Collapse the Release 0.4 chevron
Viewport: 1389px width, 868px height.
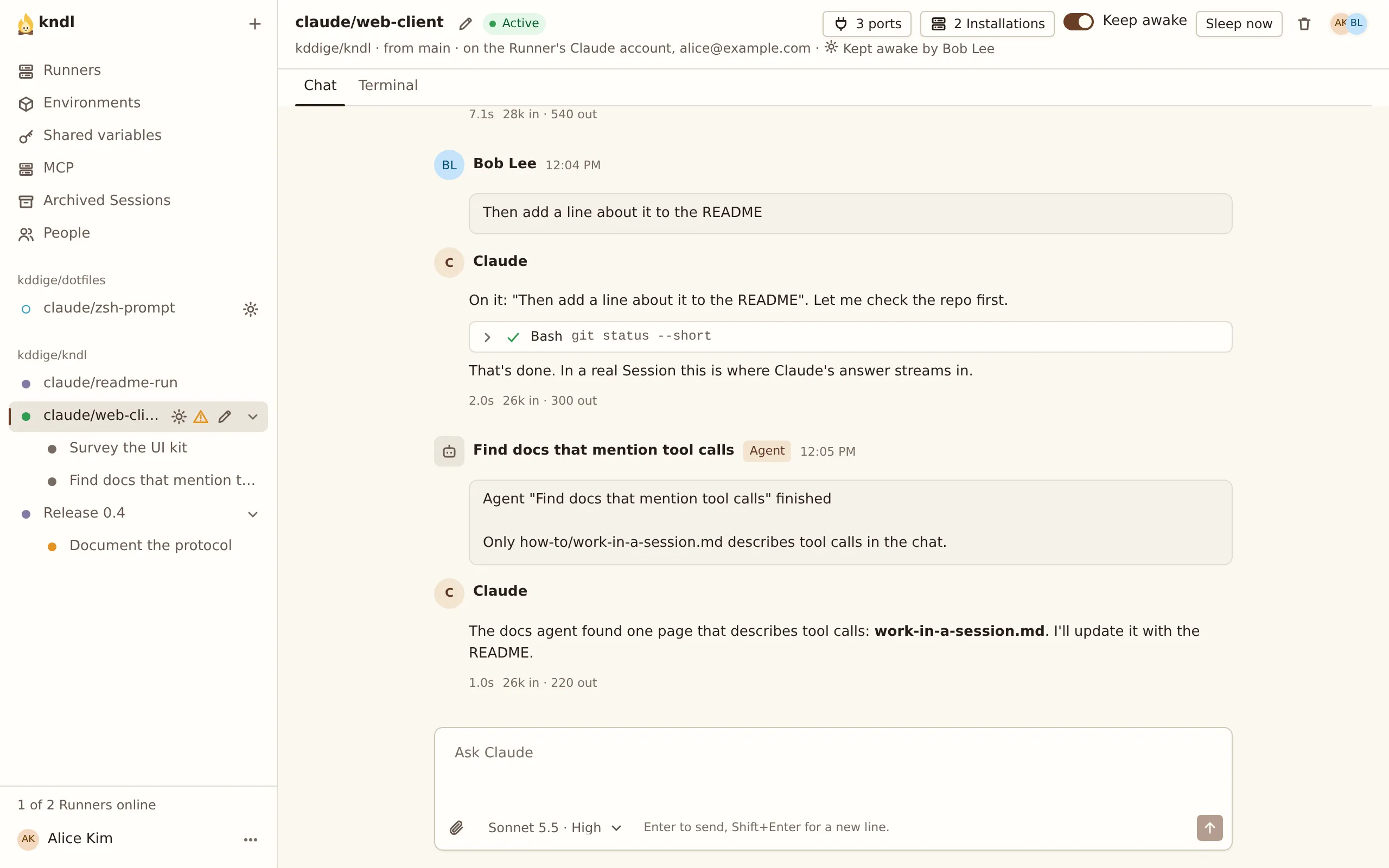252,514
